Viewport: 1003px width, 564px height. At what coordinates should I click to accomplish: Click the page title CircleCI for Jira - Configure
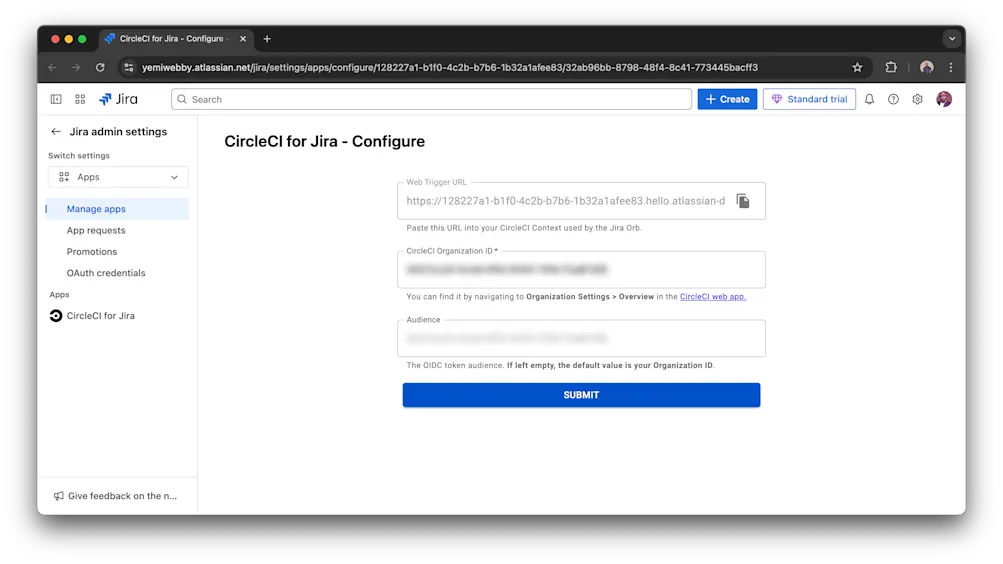point(324,141)
